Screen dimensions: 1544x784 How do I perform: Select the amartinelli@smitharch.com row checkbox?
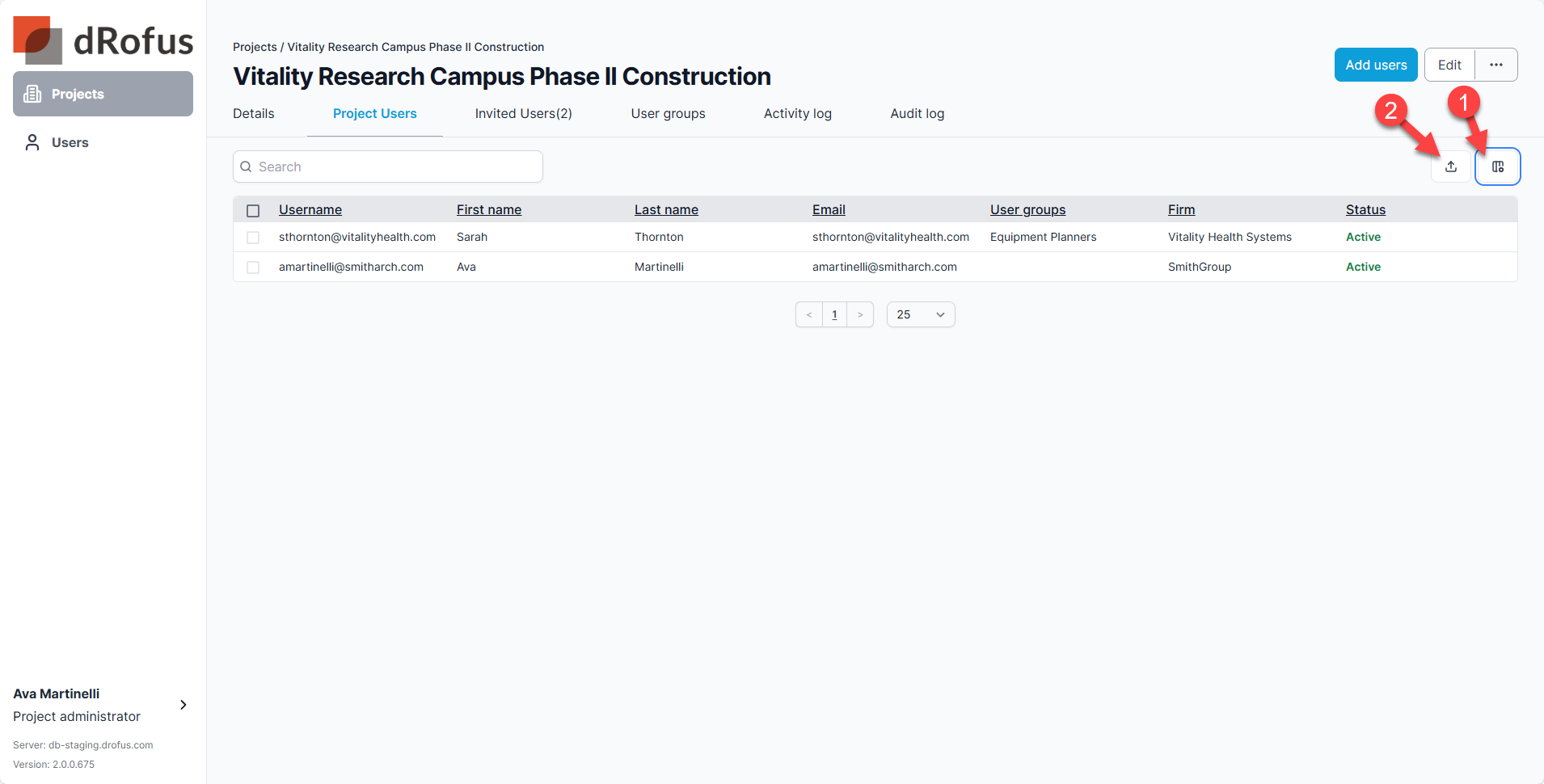[253, 268]
